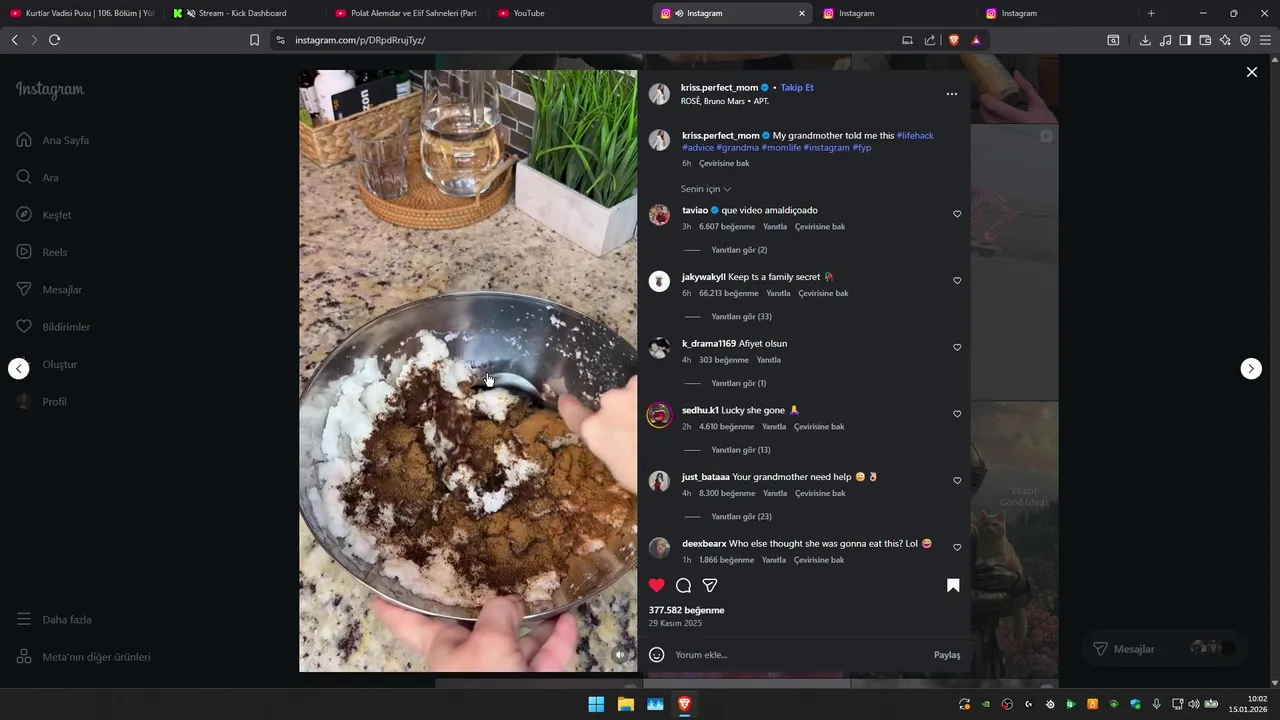Like jakywakyll's comment with its heart icon
The height and width of the screenshot is (720, 1280).
click(957, 281)
